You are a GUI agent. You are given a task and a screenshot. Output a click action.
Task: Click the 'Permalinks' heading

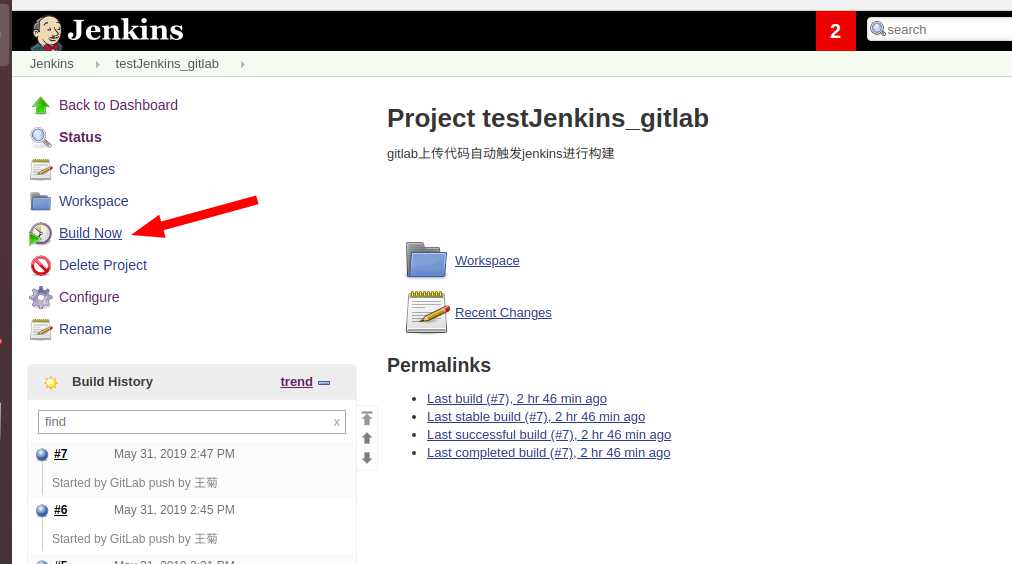pyautogui.click(x=439, y=365)
